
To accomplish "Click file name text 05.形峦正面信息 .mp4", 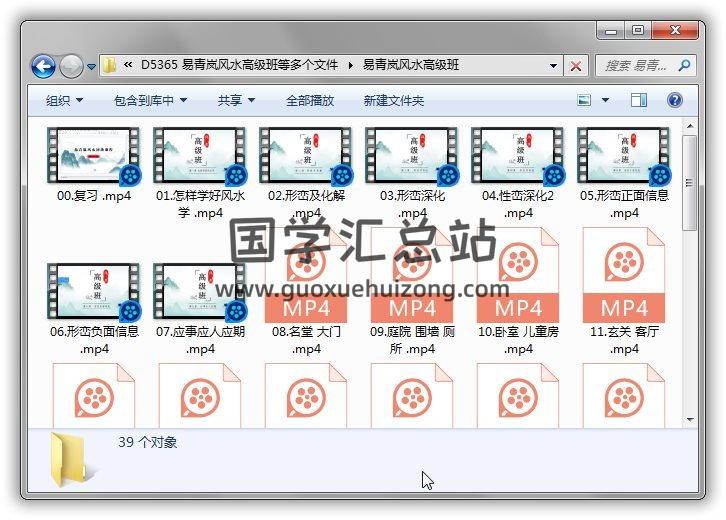I will click(x=624, y=204).
